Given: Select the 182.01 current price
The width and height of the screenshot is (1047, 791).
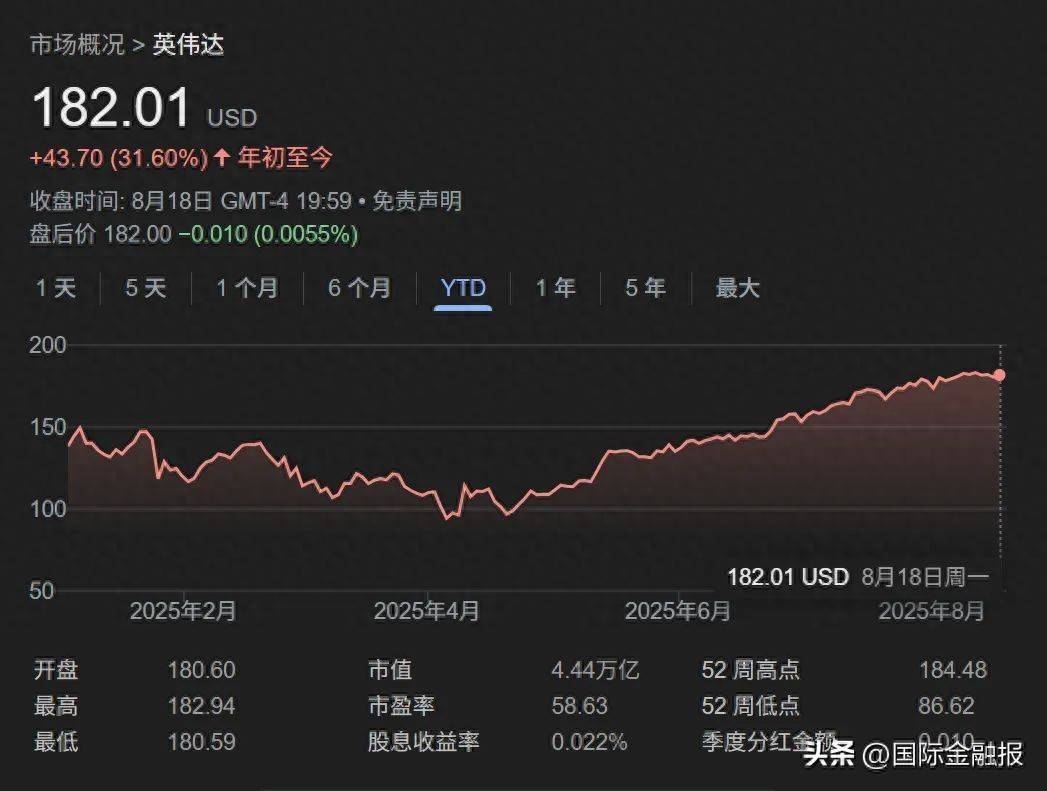Looking at the screenshot, I should 112,107.
